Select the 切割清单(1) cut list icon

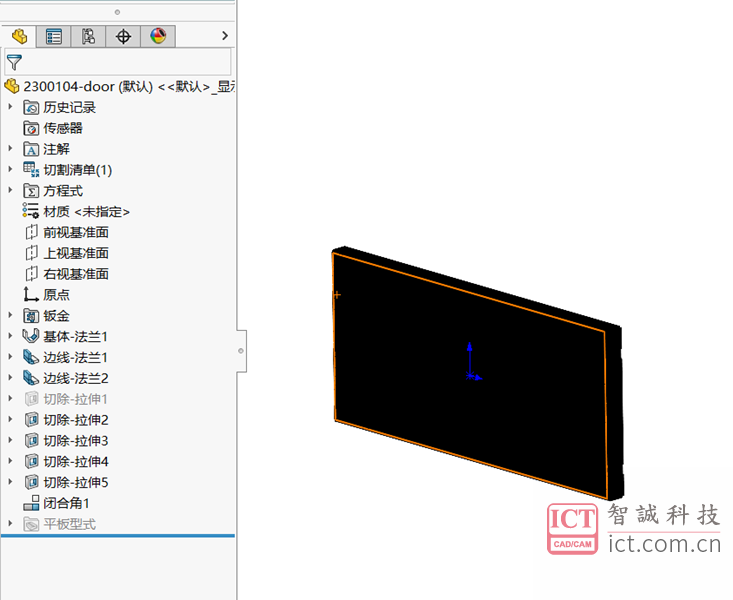[x=31, y=170]
